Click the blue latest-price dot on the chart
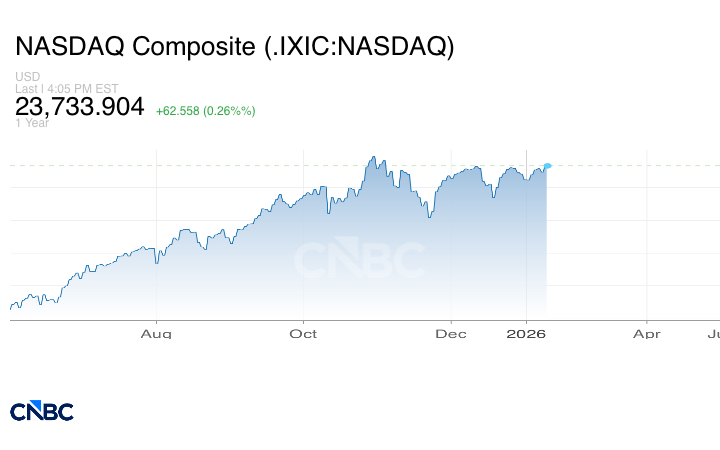720x450 pixels. point(547,165)
